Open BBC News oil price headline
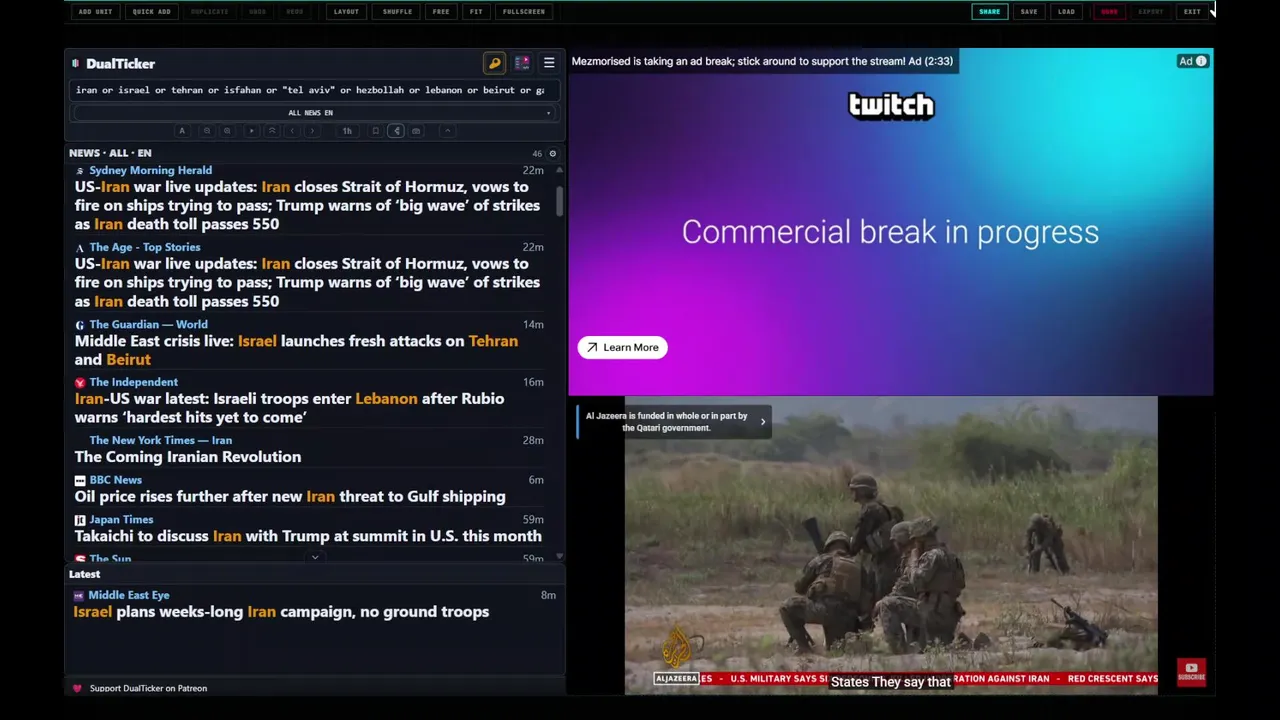1280x720 pixels. pos(290,496)
